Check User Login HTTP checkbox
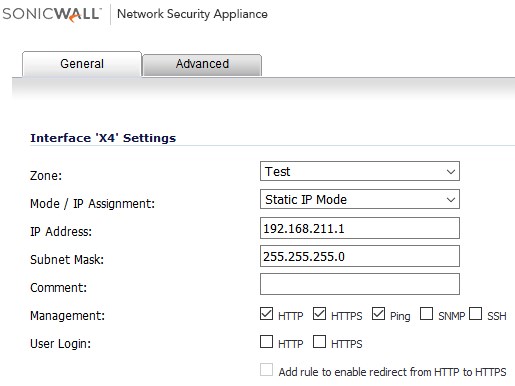This screenshot has width=515, height=386. click(x=266, y=342)
